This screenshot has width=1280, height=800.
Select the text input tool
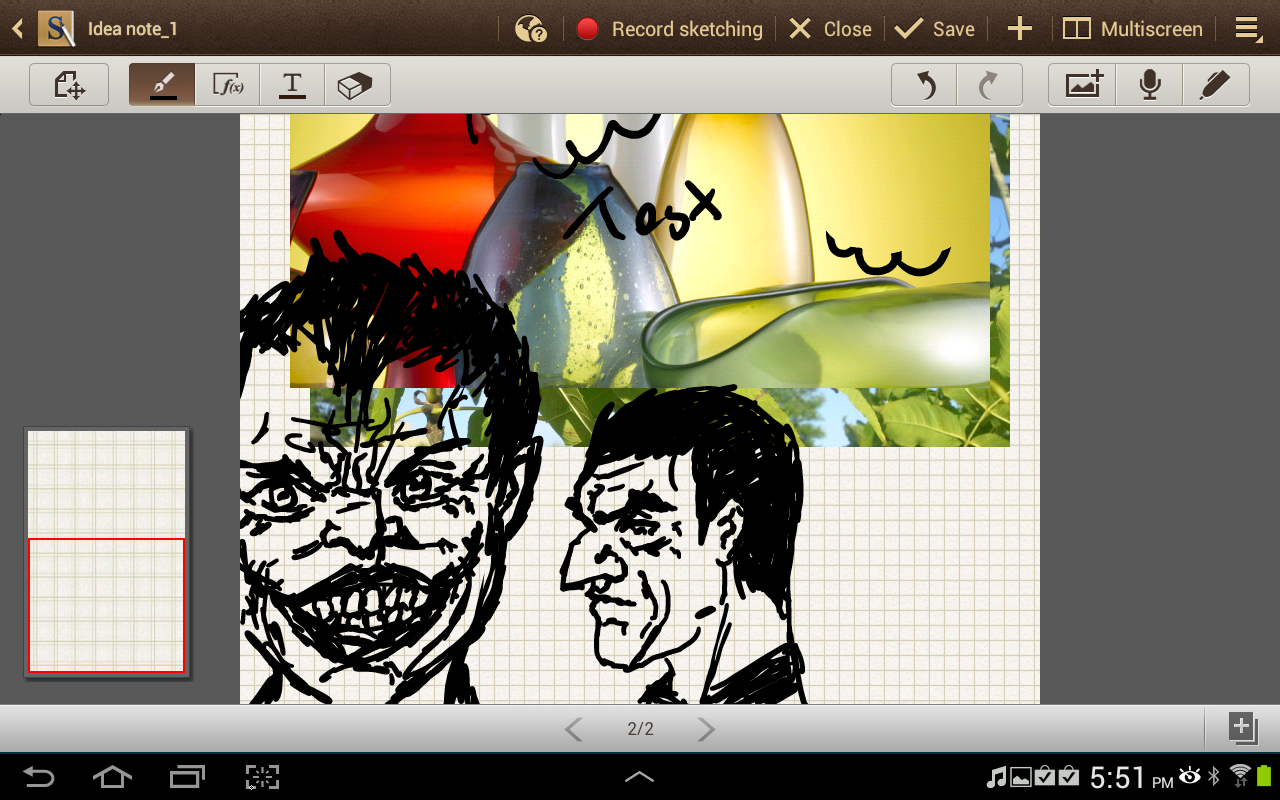click(292, 85)
